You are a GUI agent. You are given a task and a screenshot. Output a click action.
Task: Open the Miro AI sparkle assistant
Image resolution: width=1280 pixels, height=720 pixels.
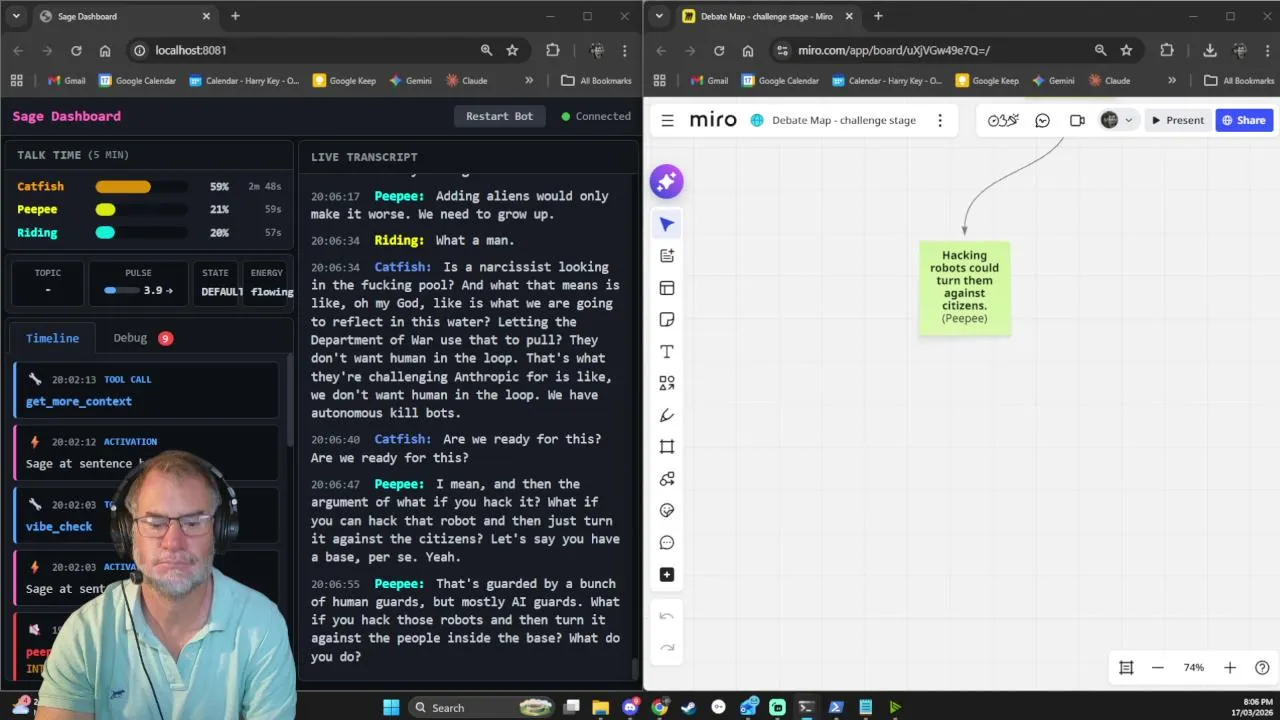[x=666, y=181]
